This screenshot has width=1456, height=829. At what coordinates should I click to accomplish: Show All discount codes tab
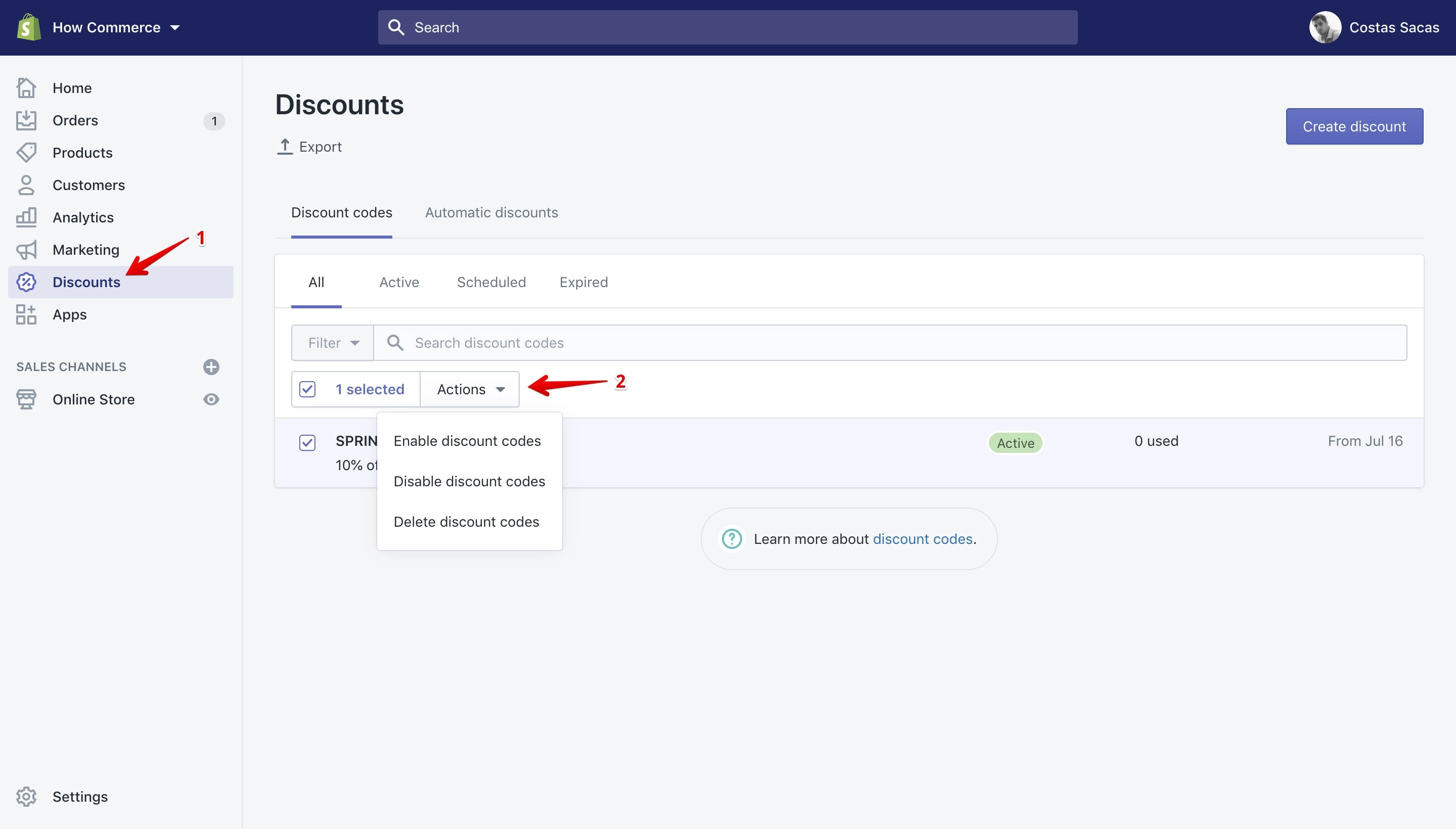click(x=316, y=282)
